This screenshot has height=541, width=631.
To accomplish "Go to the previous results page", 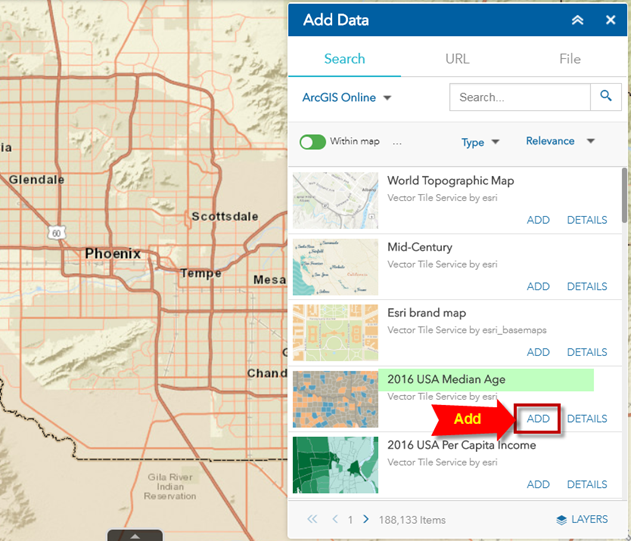I will coord(332,519).
